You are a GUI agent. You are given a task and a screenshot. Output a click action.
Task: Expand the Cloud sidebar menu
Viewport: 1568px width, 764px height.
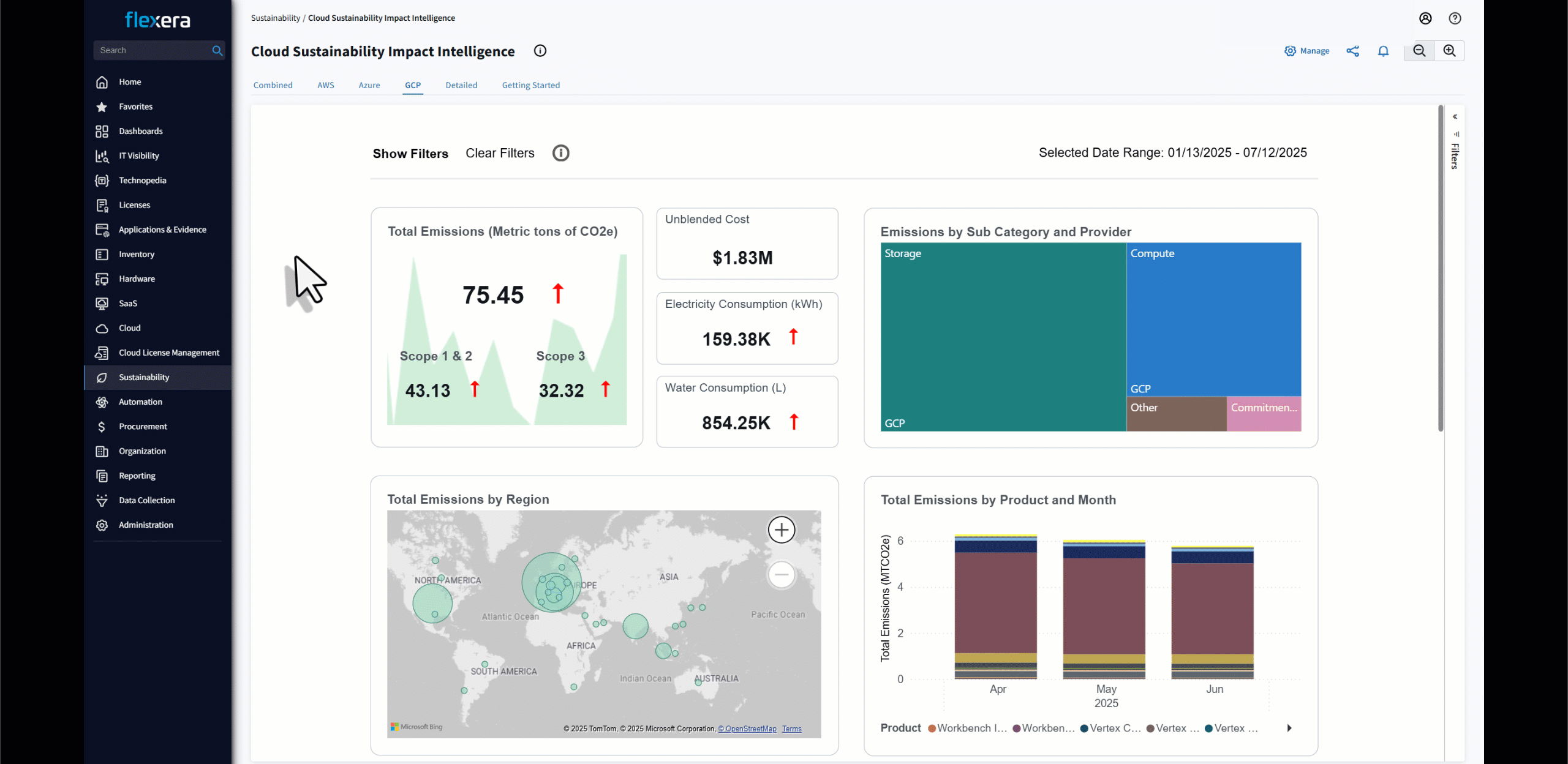(130, 328)
